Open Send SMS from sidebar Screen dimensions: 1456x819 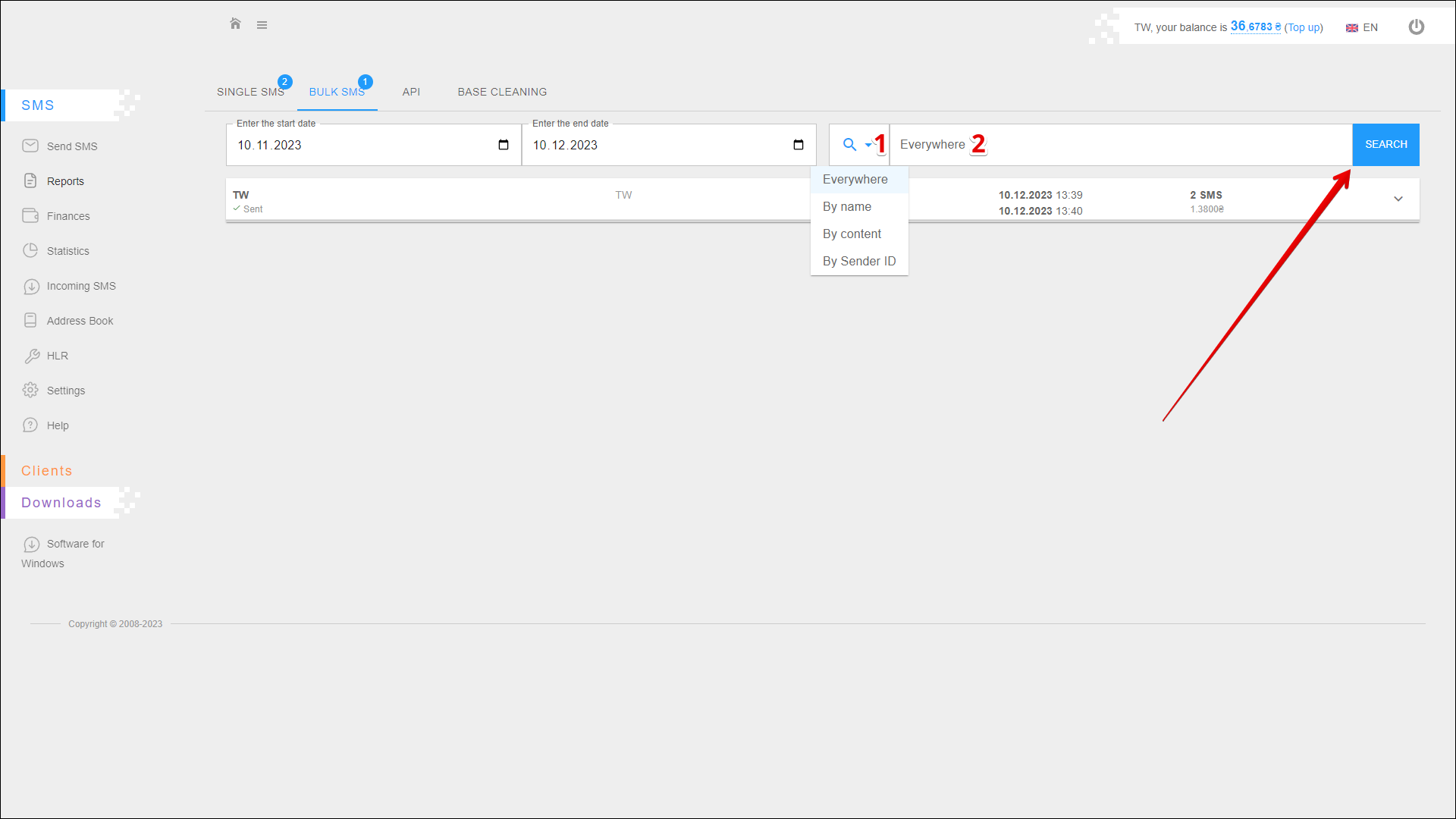coord(71,146)
